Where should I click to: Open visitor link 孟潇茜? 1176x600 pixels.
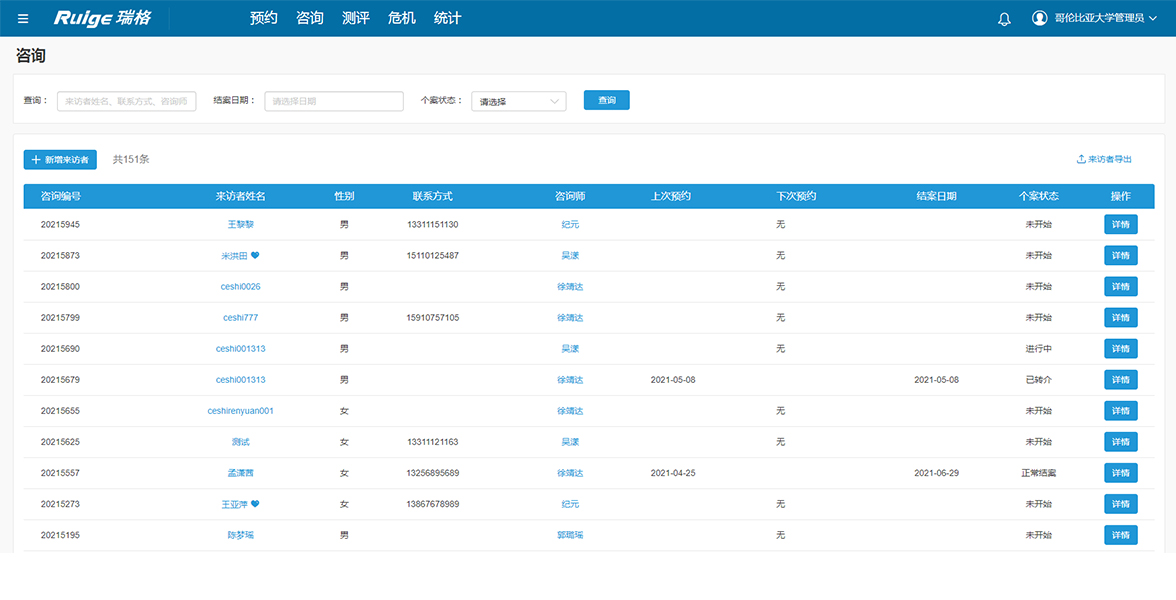tap(240, 473)
